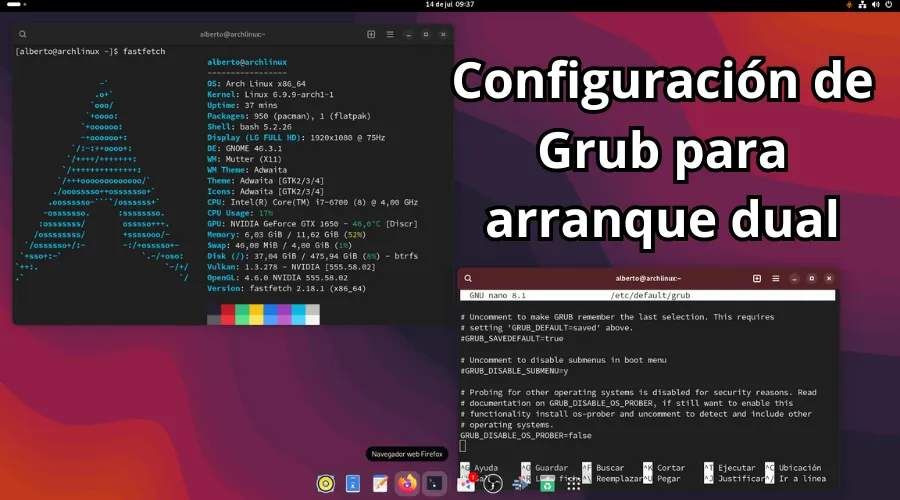This screenshot has height=500, width=900.
Task: Show applications grid in the dock
Action: coord(573,485)
